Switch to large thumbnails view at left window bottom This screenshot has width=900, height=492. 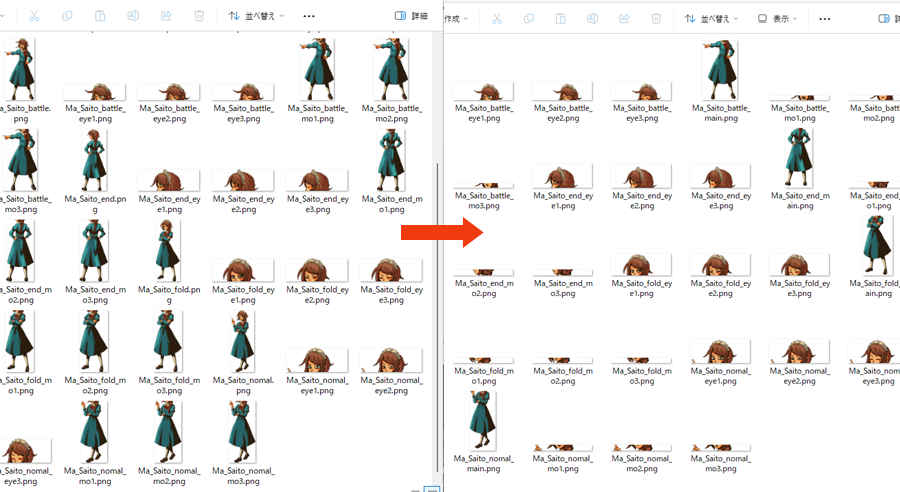[432, 489]
